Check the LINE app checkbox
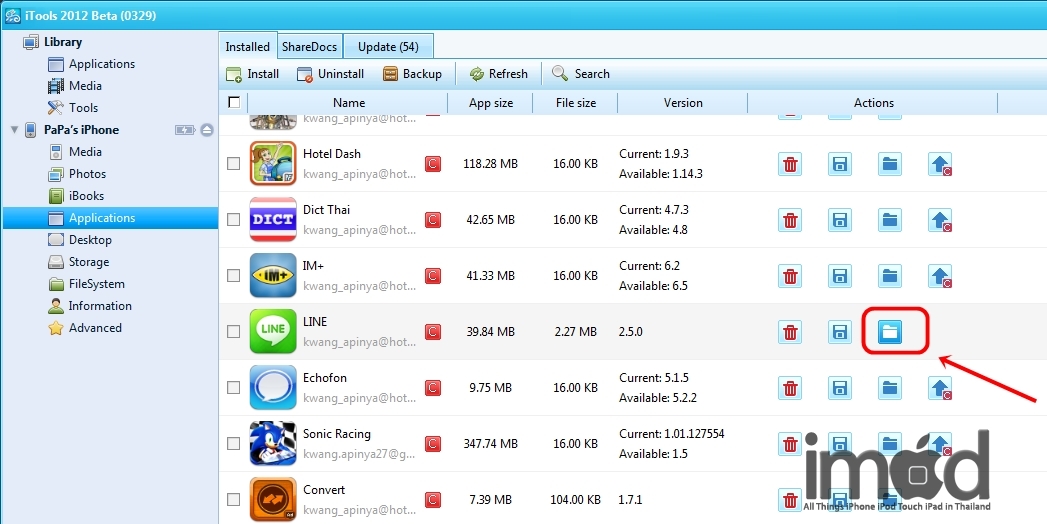Screen dimensions: 1047x524 point(233,332)
